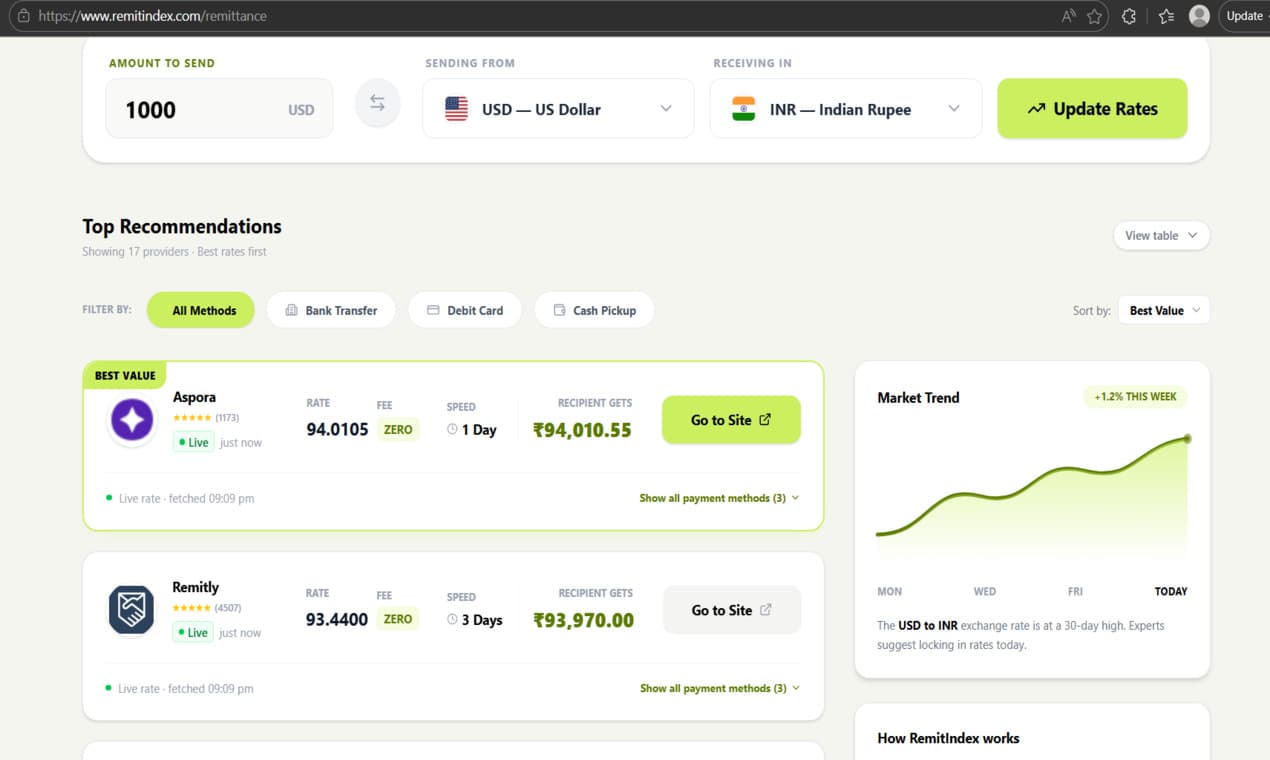The height and width of the screenshot is (760, 1270).
Task: Click the currency swap icon
Action: 377,103
